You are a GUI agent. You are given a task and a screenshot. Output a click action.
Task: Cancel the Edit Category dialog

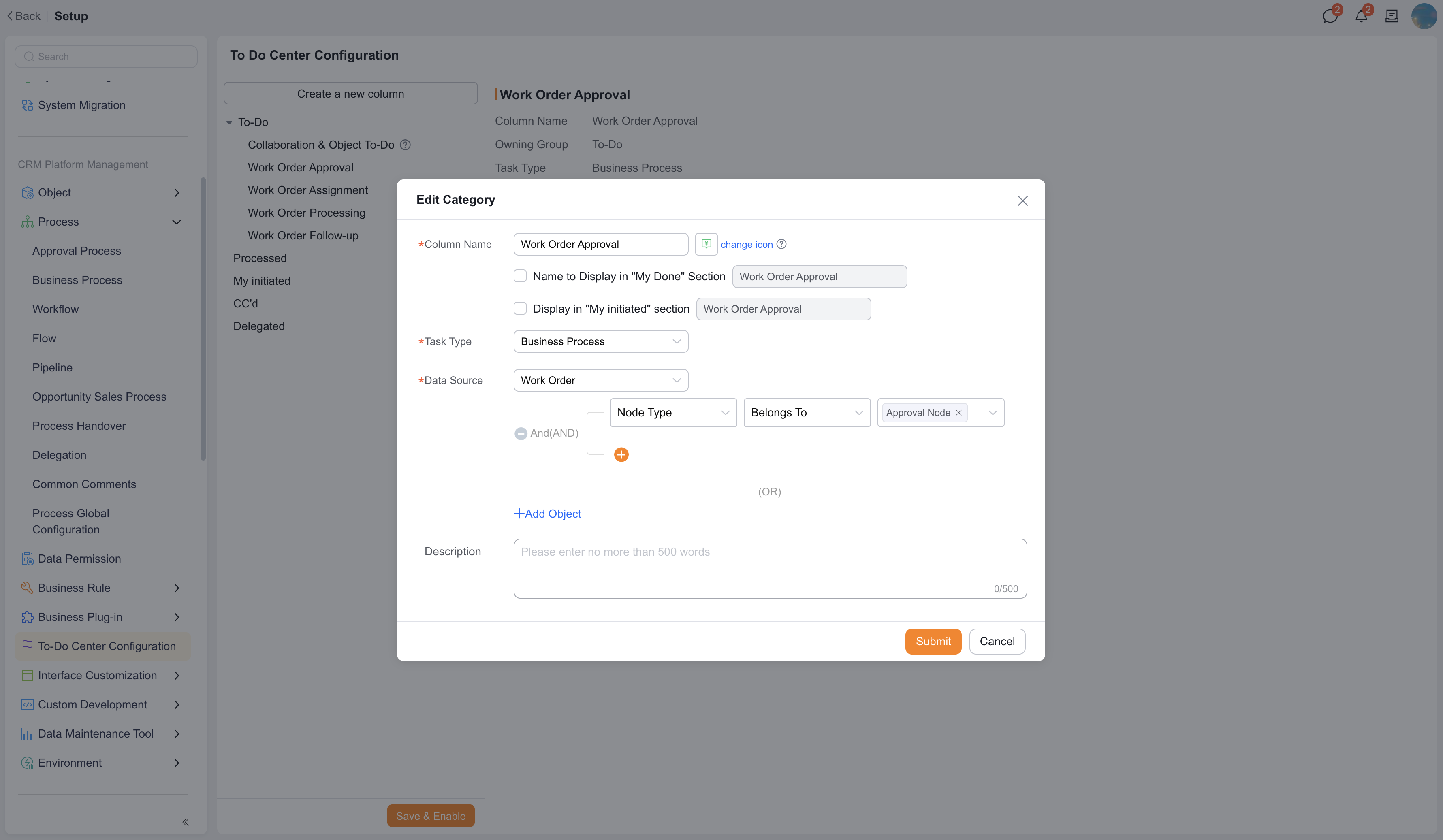click(x=997, y=641)
